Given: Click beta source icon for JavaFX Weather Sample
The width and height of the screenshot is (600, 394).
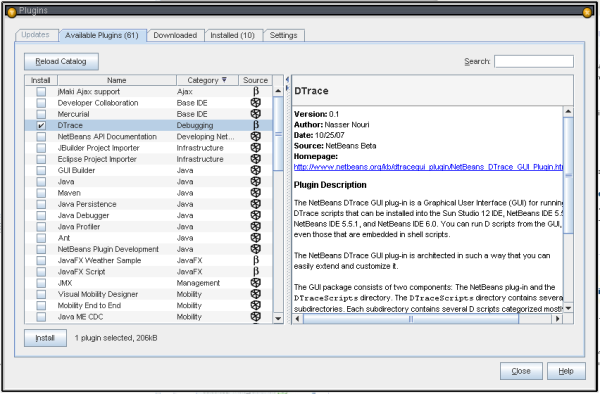Looking at the screenshot, I should click(256, 260).
